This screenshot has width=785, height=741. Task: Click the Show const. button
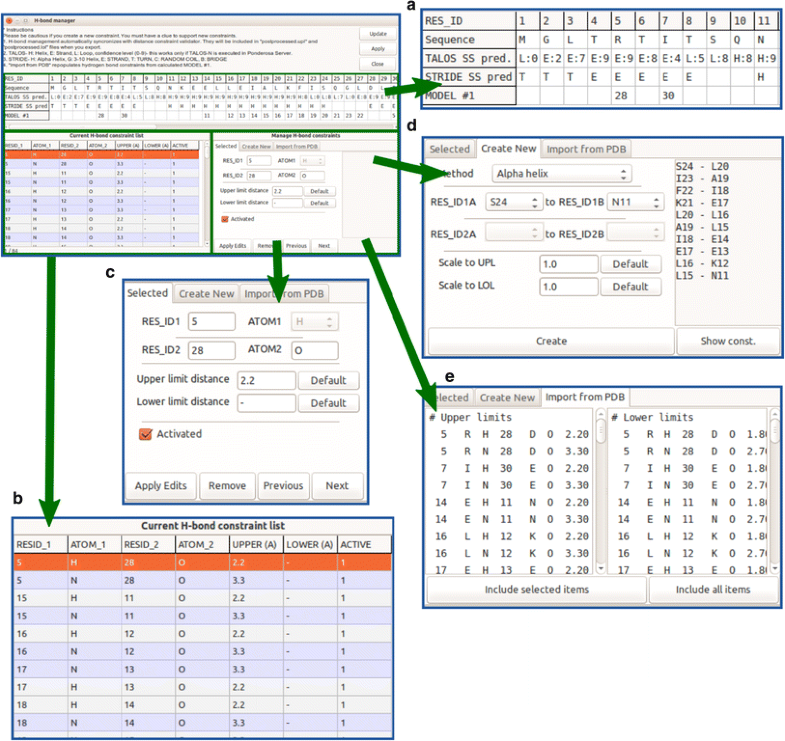pos(726,341)
